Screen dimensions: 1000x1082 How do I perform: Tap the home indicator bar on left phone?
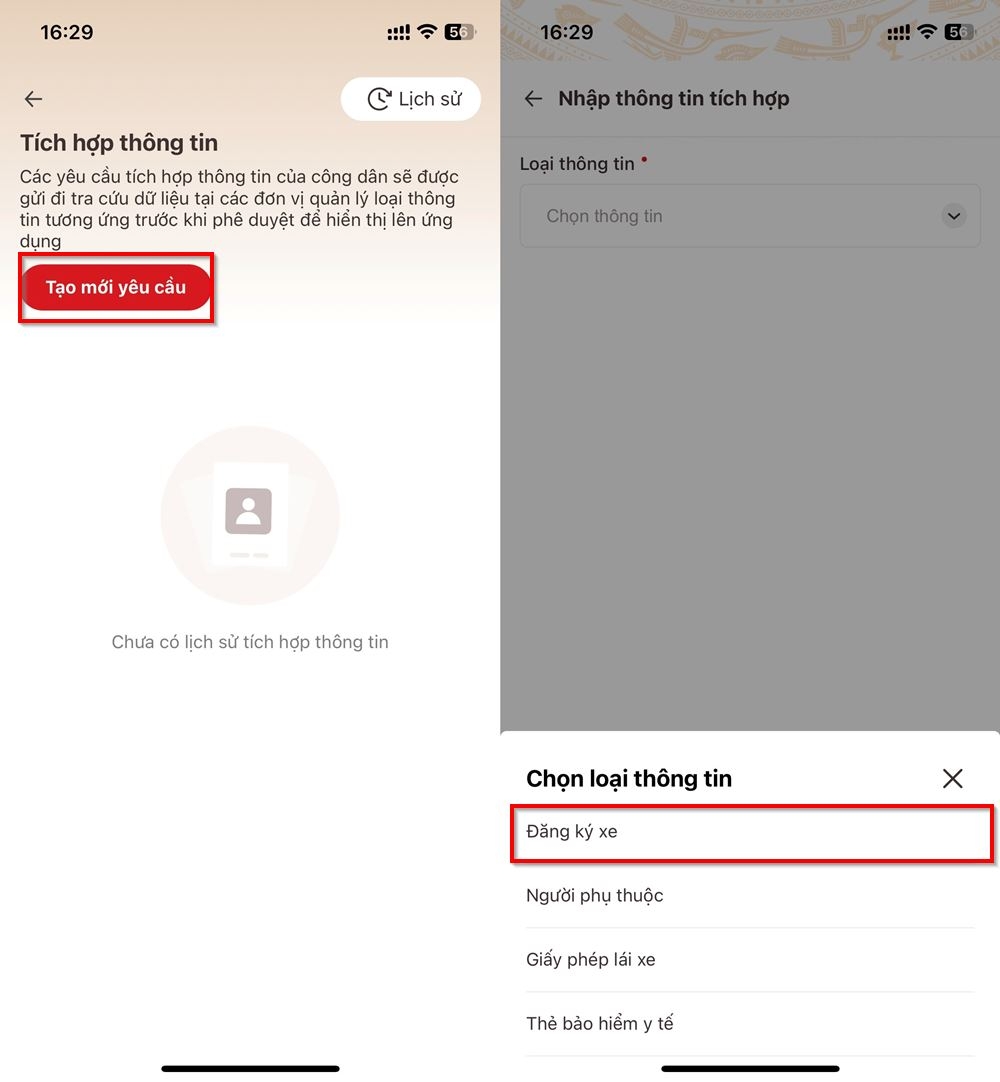click(250, 1069)
